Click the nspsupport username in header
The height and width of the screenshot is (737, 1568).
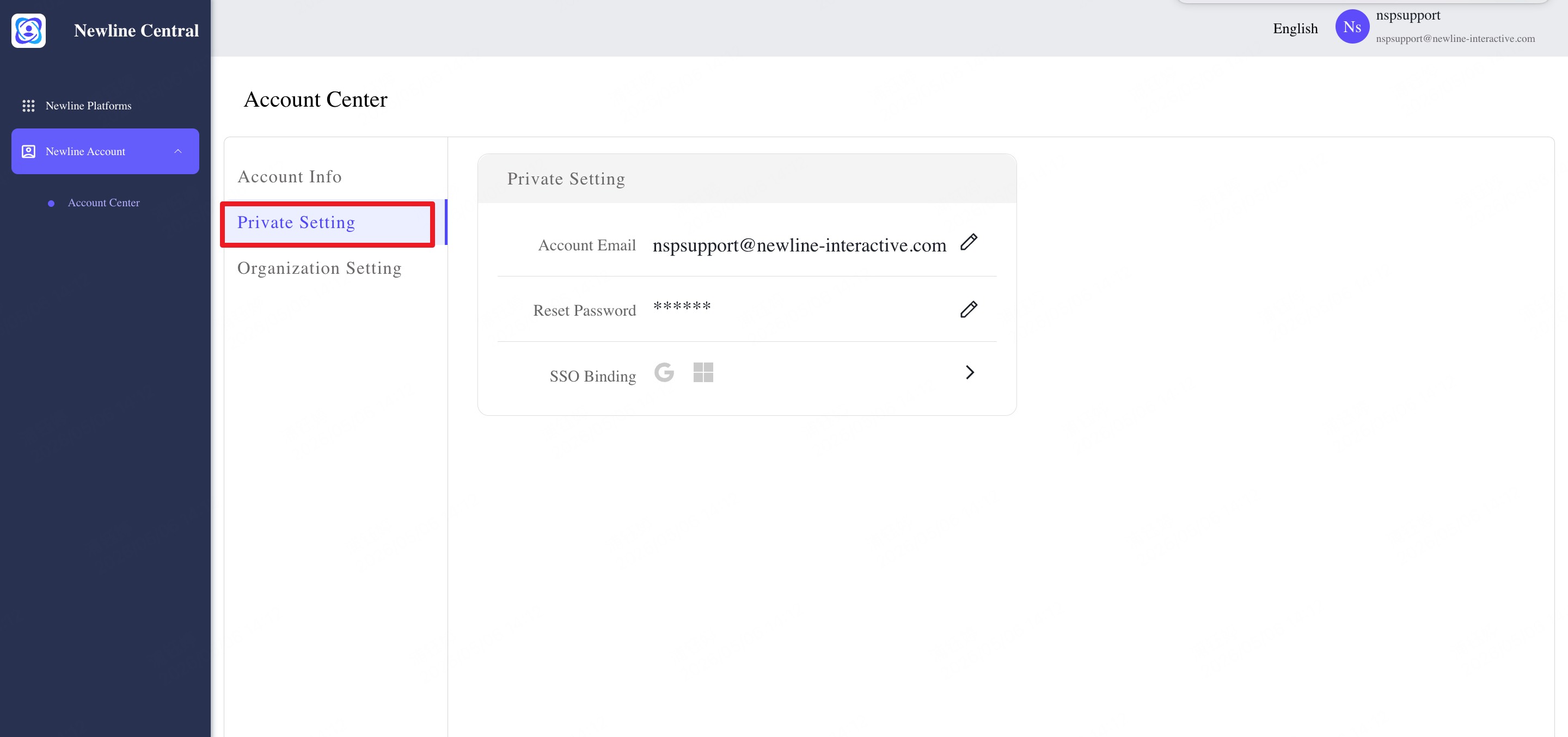coord(1408,15)
